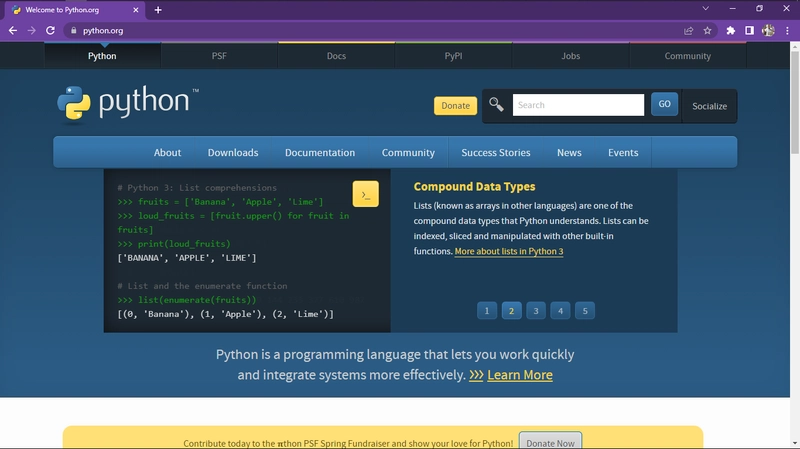Click the magnifying glass search icon
This screenshot has height=449, width=800.
click(496, 105)
